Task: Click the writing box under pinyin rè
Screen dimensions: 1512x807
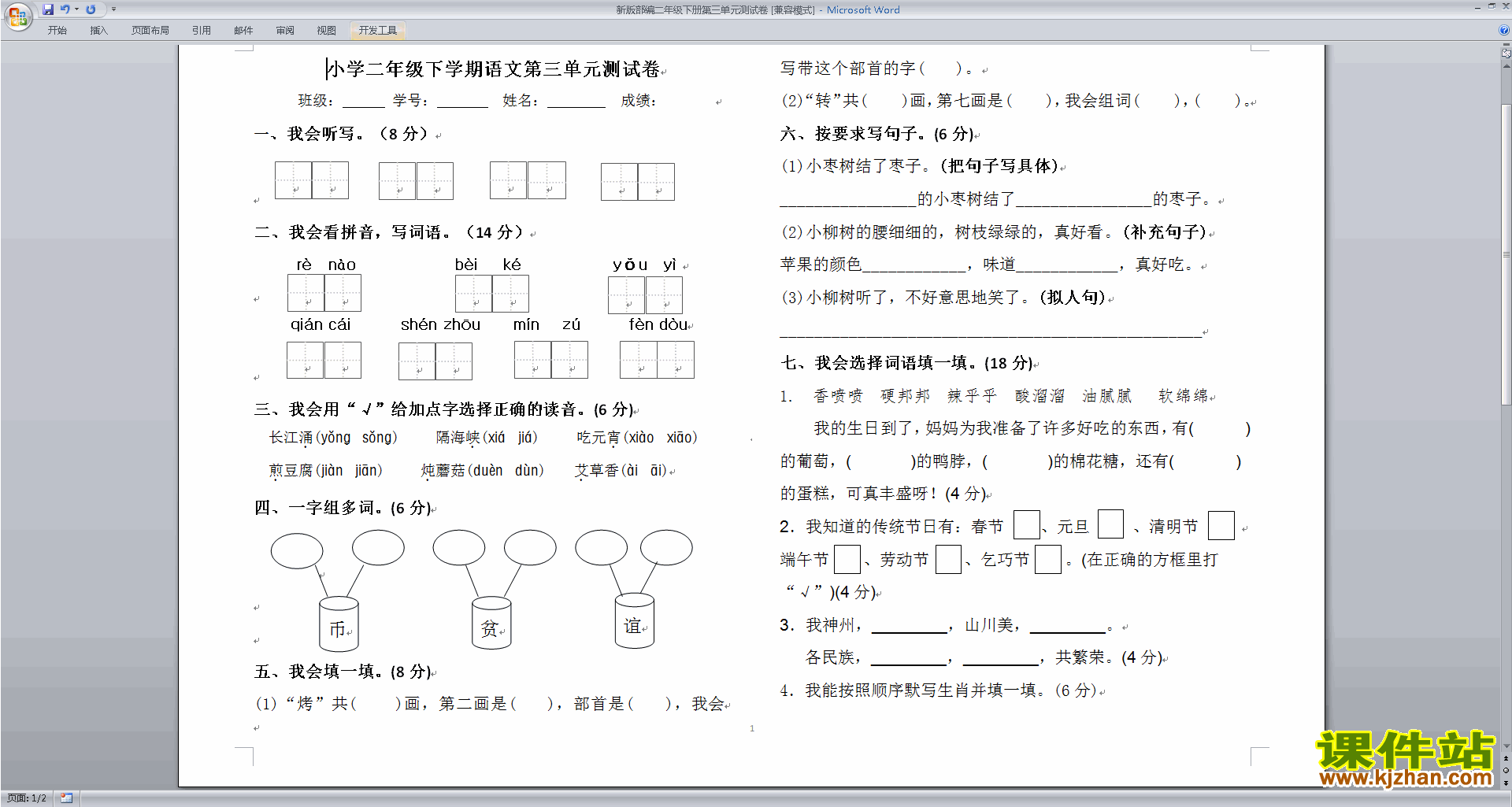Action: pos(306,293)
